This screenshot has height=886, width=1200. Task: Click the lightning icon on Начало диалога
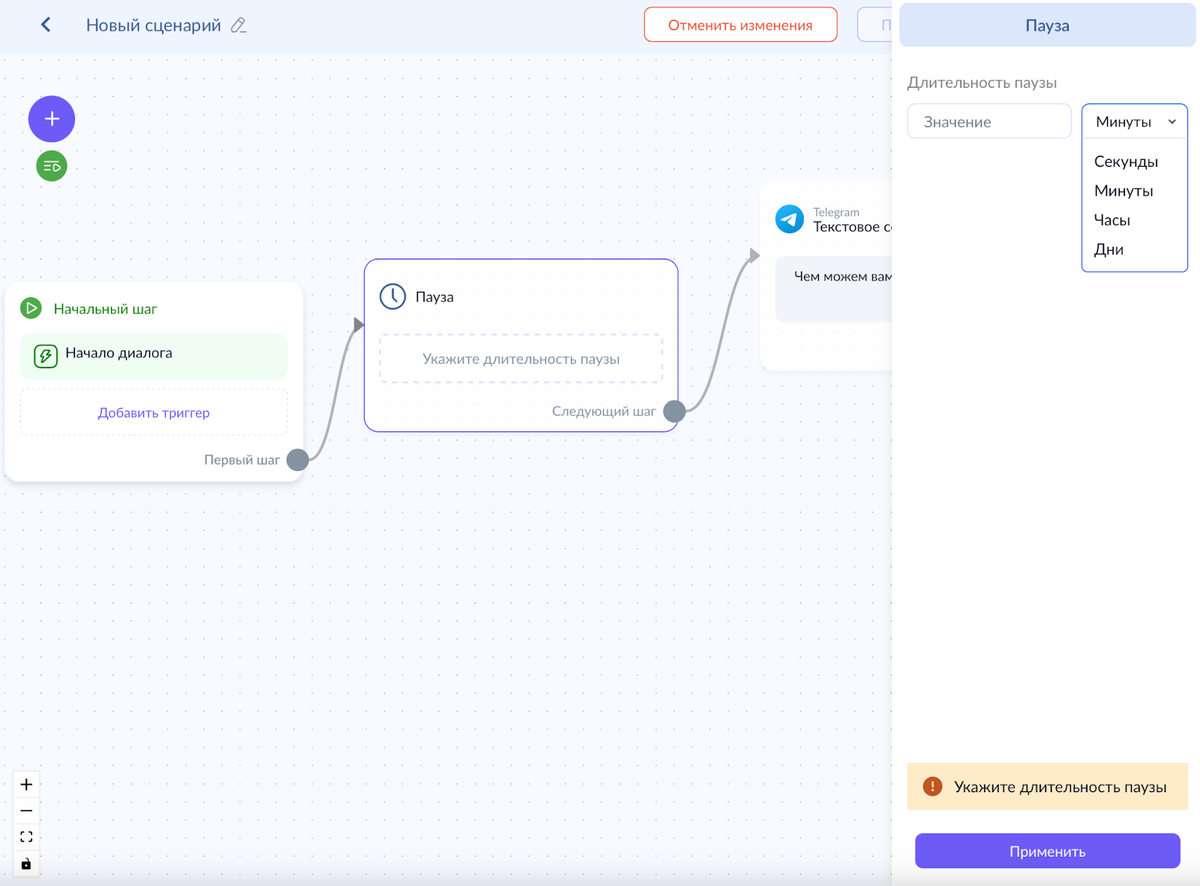pyautogui.click(x=45, y=355)
